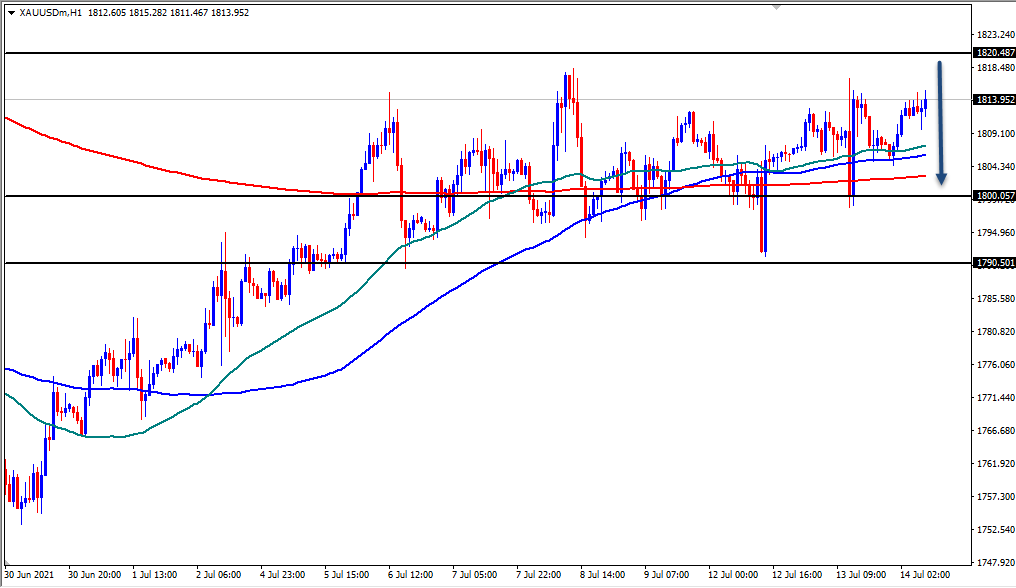Click the 1 Jul 13:00 time label
Viewport: 1016px width, 588px height.
tap(154, 575)
